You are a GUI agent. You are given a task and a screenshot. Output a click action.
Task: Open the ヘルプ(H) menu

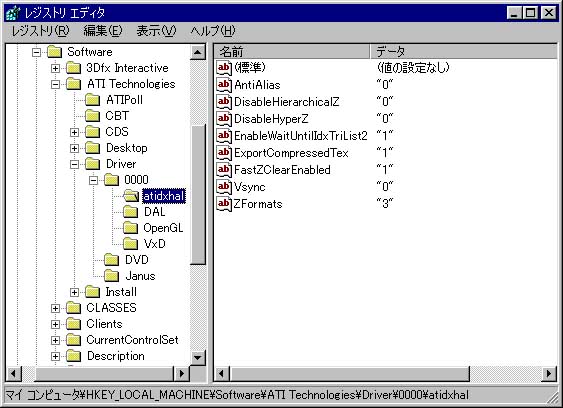pyautogui.click(x=213, y=31)
